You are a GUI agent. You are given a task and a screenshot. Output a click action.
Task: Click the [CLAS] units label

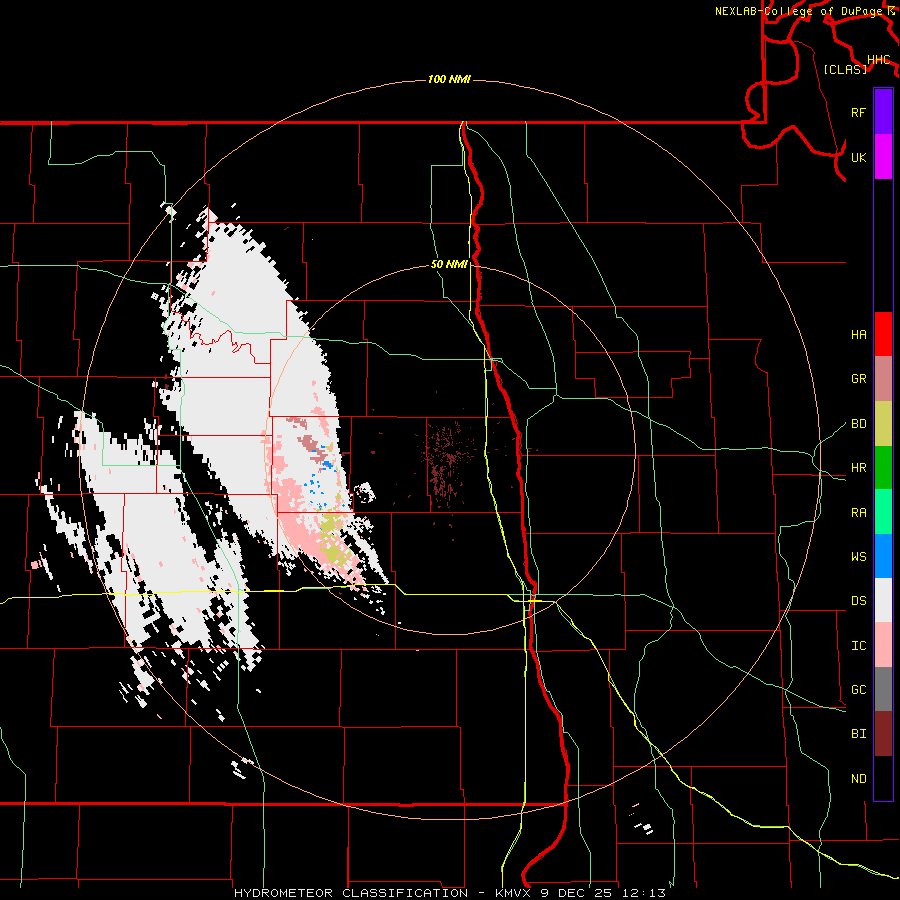click(x=845, y=69)
